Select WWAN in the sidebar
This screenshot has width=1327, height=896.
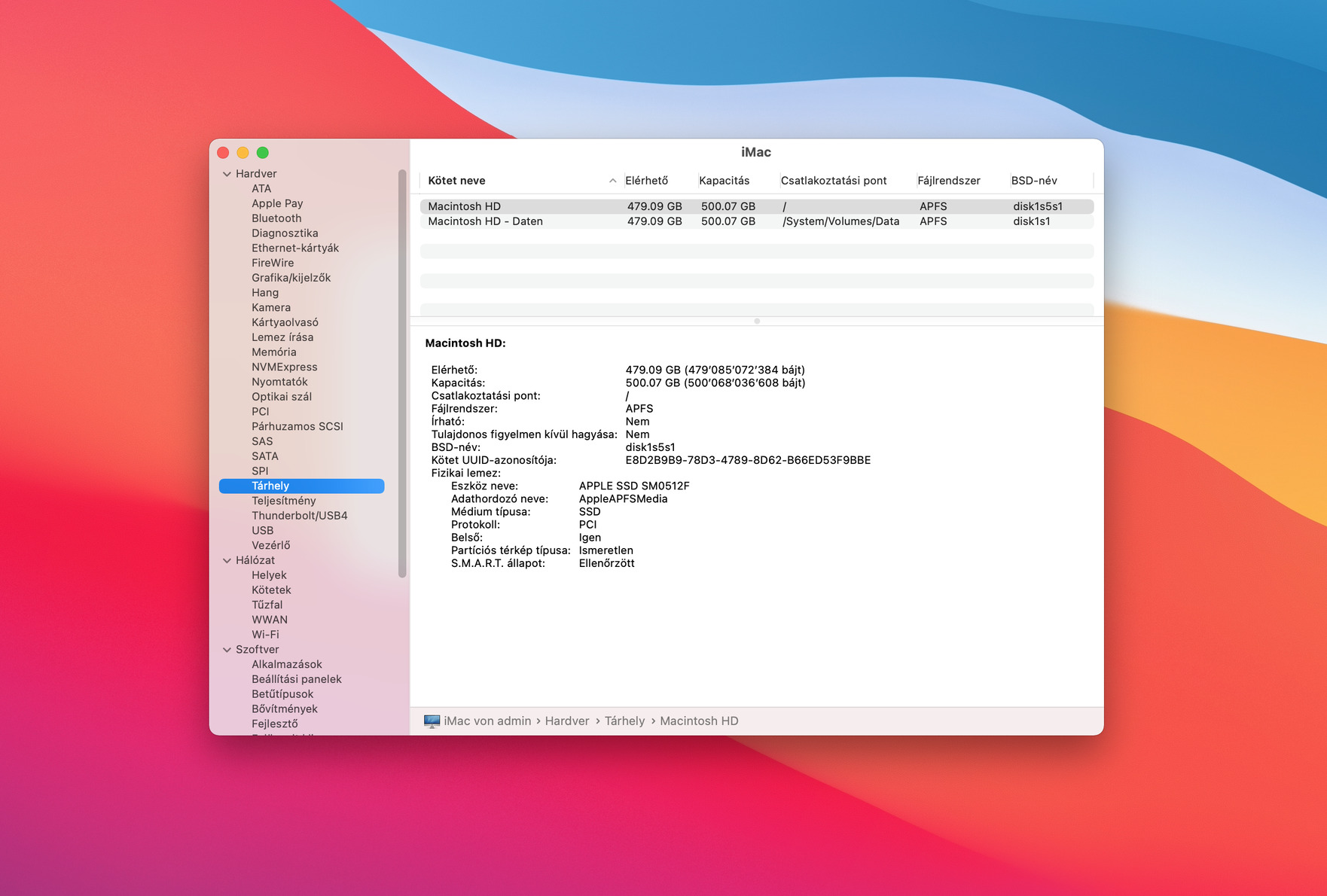(x=270, y=620)
